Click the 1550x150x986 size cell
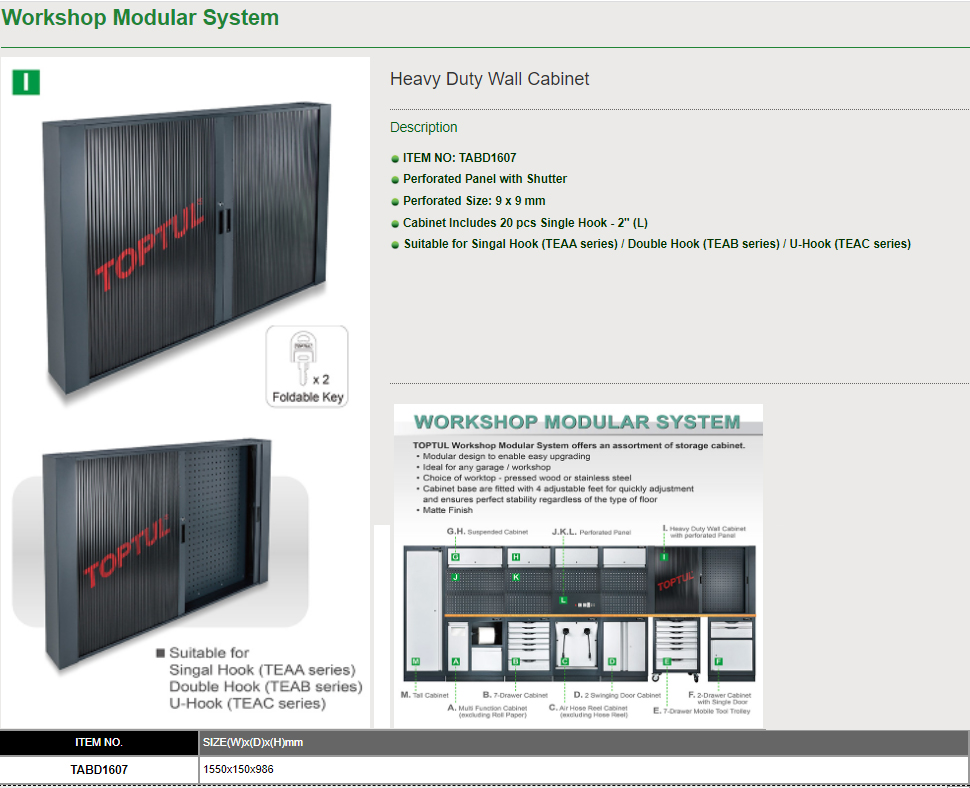The image size is (970, 788). 238,770
